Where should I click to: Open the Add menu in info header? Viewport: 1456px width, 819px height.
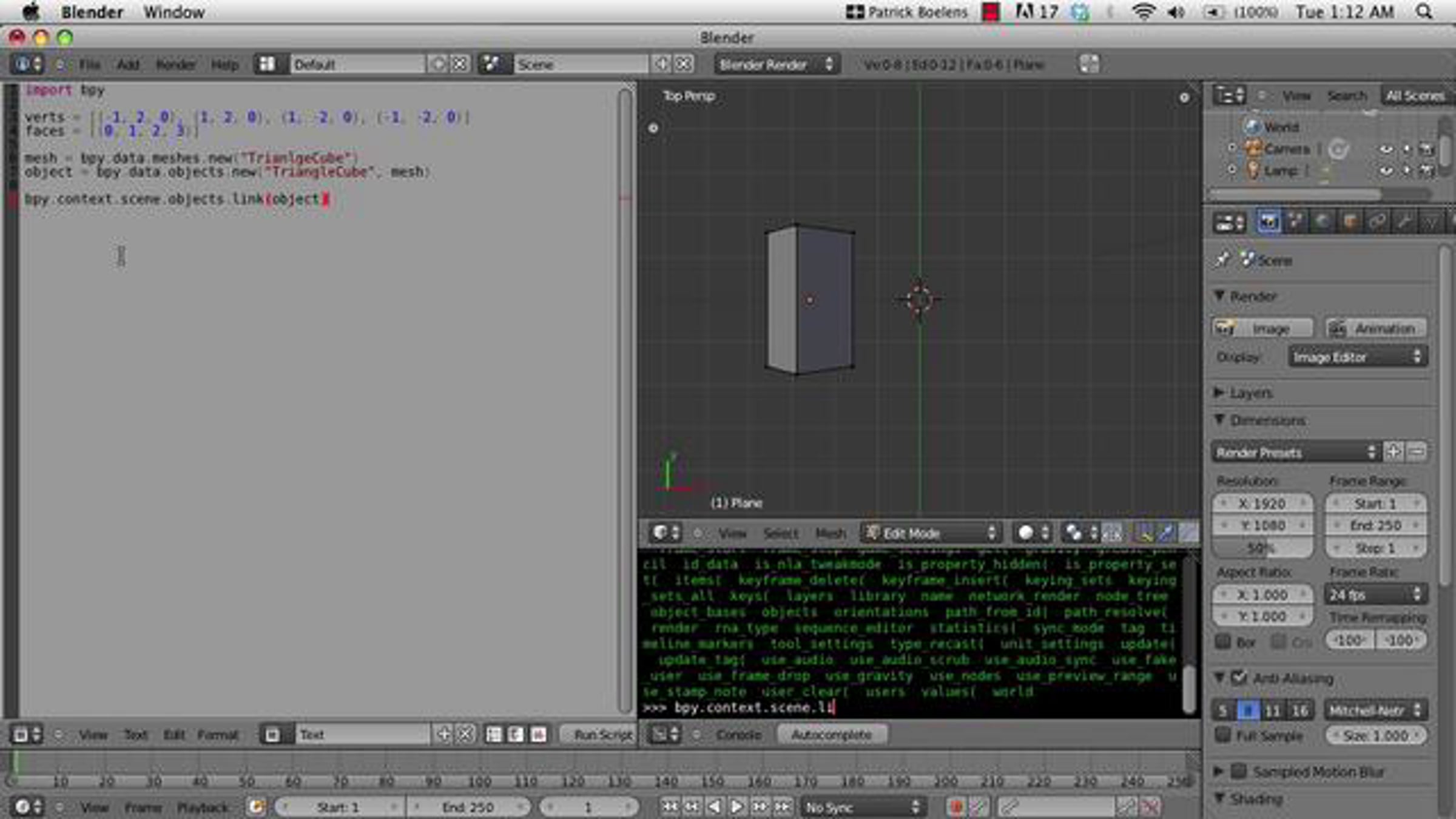pos(128,64)
